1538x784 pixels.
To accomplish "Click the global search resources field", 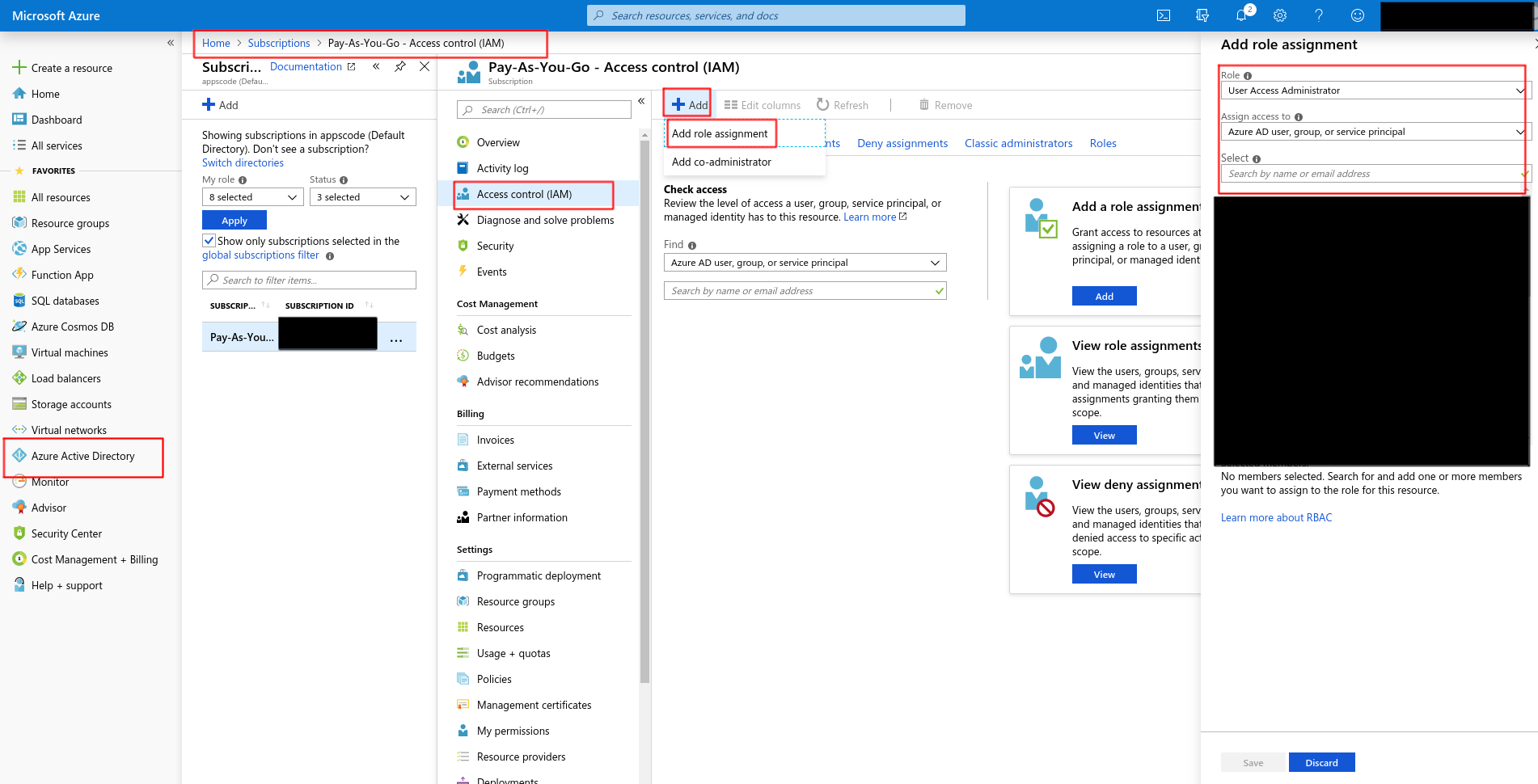I will (x=776, y=15).
